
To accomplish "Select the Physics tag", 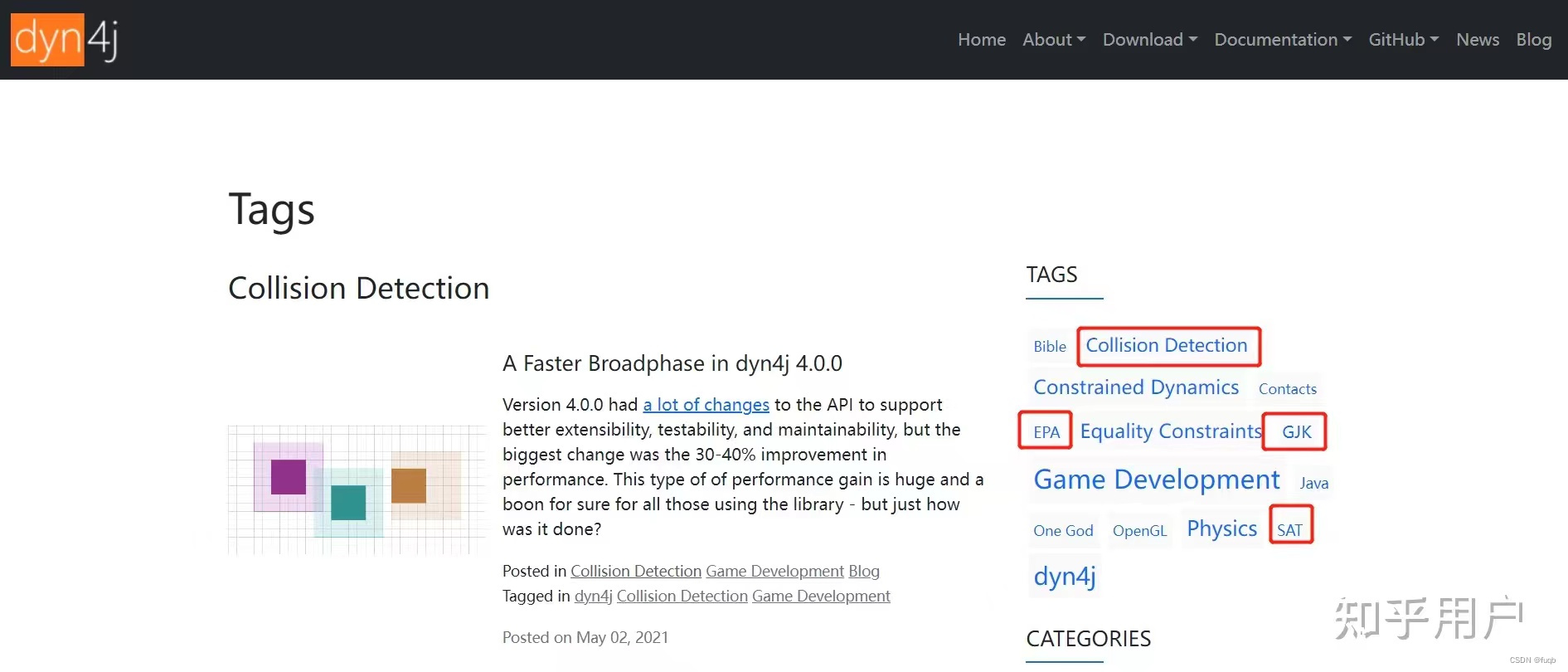I will coord(1222,528).
